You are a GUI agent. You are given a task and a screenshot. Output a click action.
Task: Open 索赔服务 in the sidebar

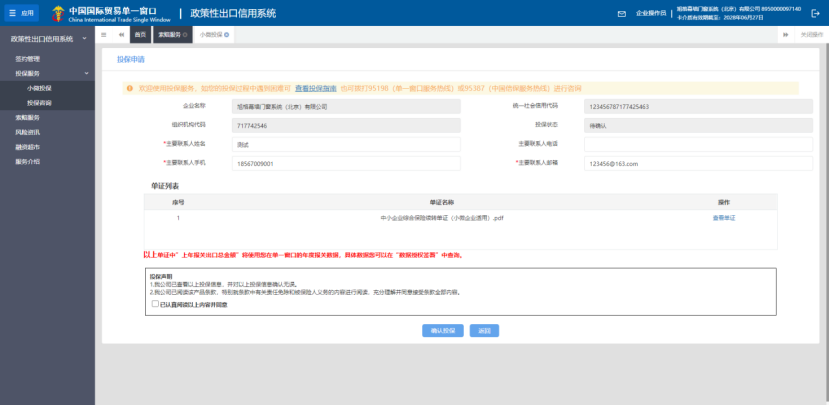tap(28, 118)
